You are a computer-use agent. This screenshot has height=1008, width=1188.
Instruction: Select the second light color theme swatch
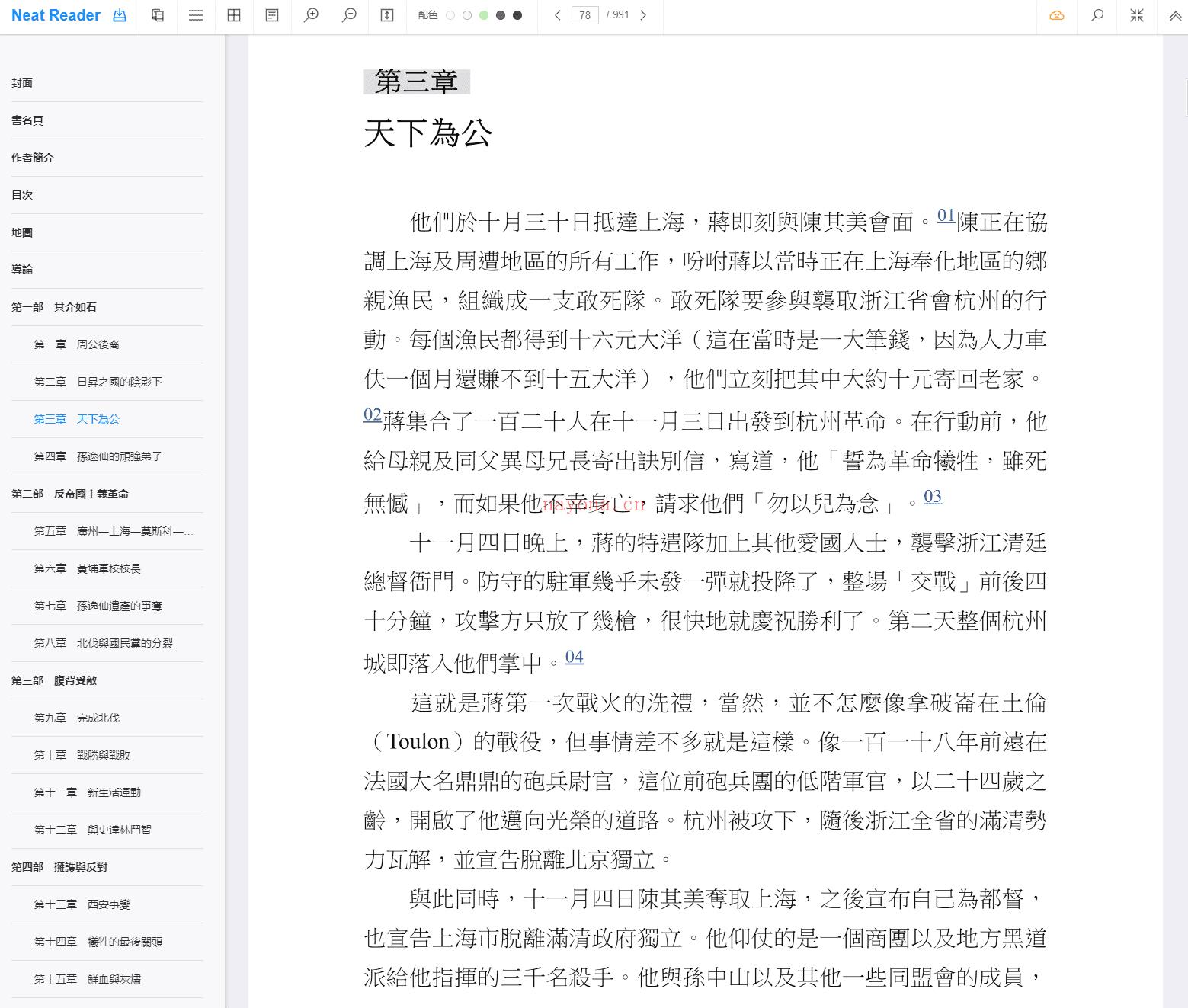(x=467, y=15)
